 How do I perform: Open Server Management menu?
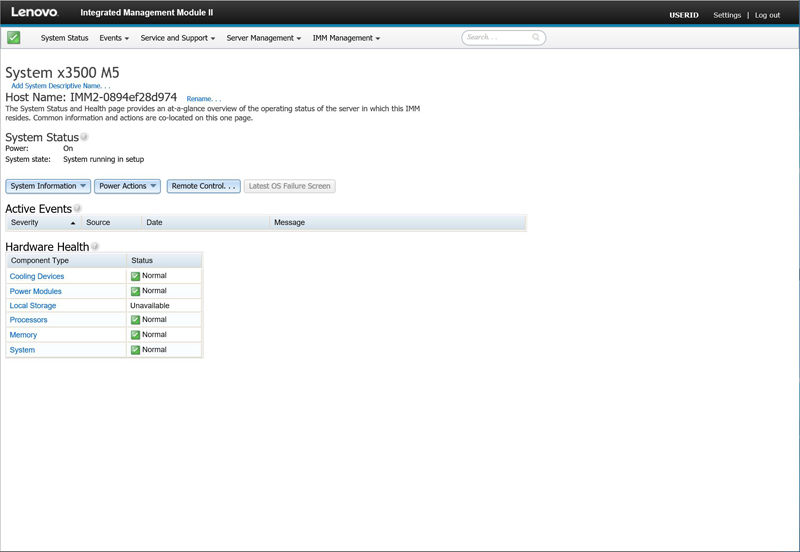[264, 38]
